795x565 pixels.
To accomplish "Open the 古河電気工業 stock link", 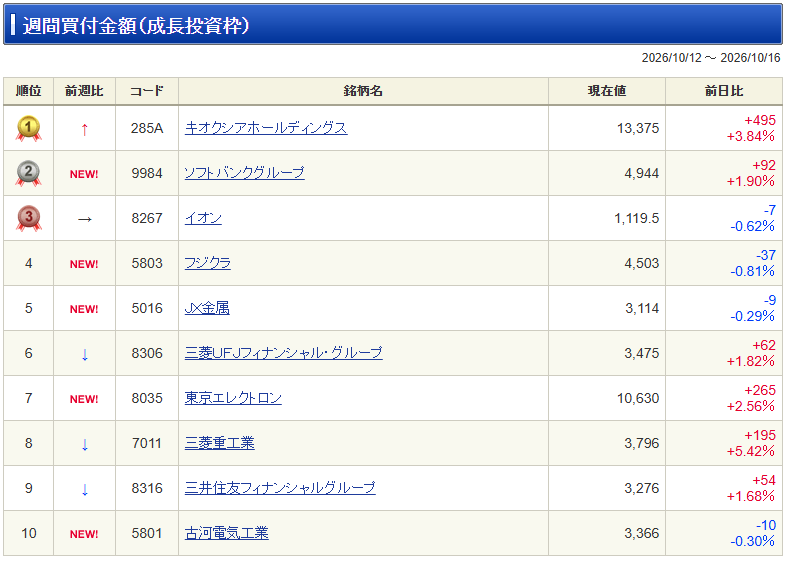I will (x=227, y=533).
